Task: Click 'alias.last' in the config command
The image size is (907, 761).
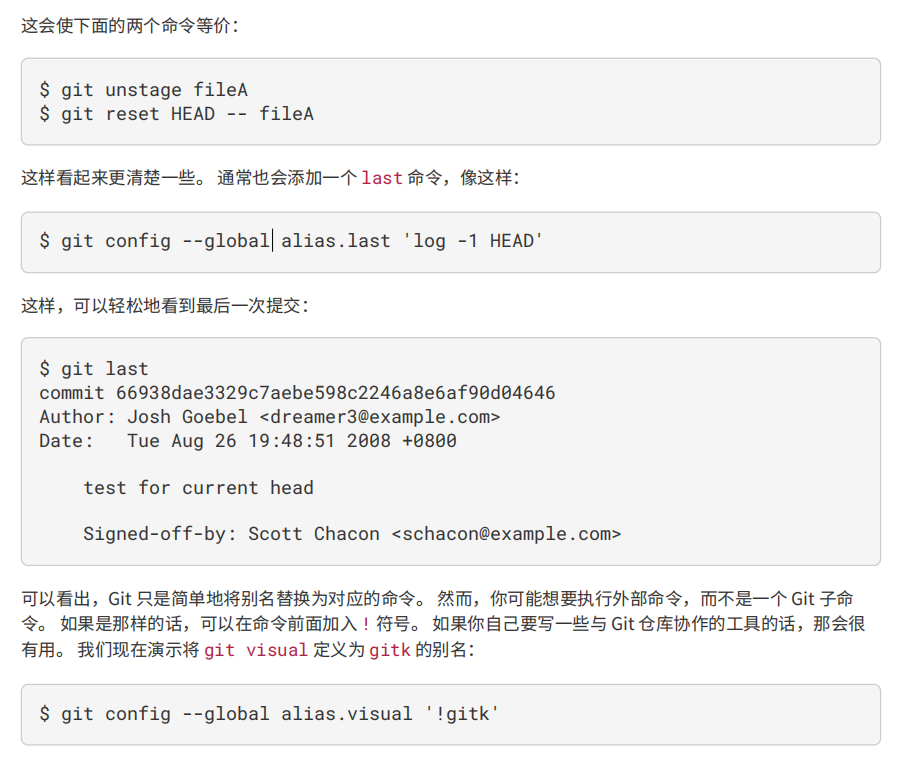Action: (x=335, y=241)
